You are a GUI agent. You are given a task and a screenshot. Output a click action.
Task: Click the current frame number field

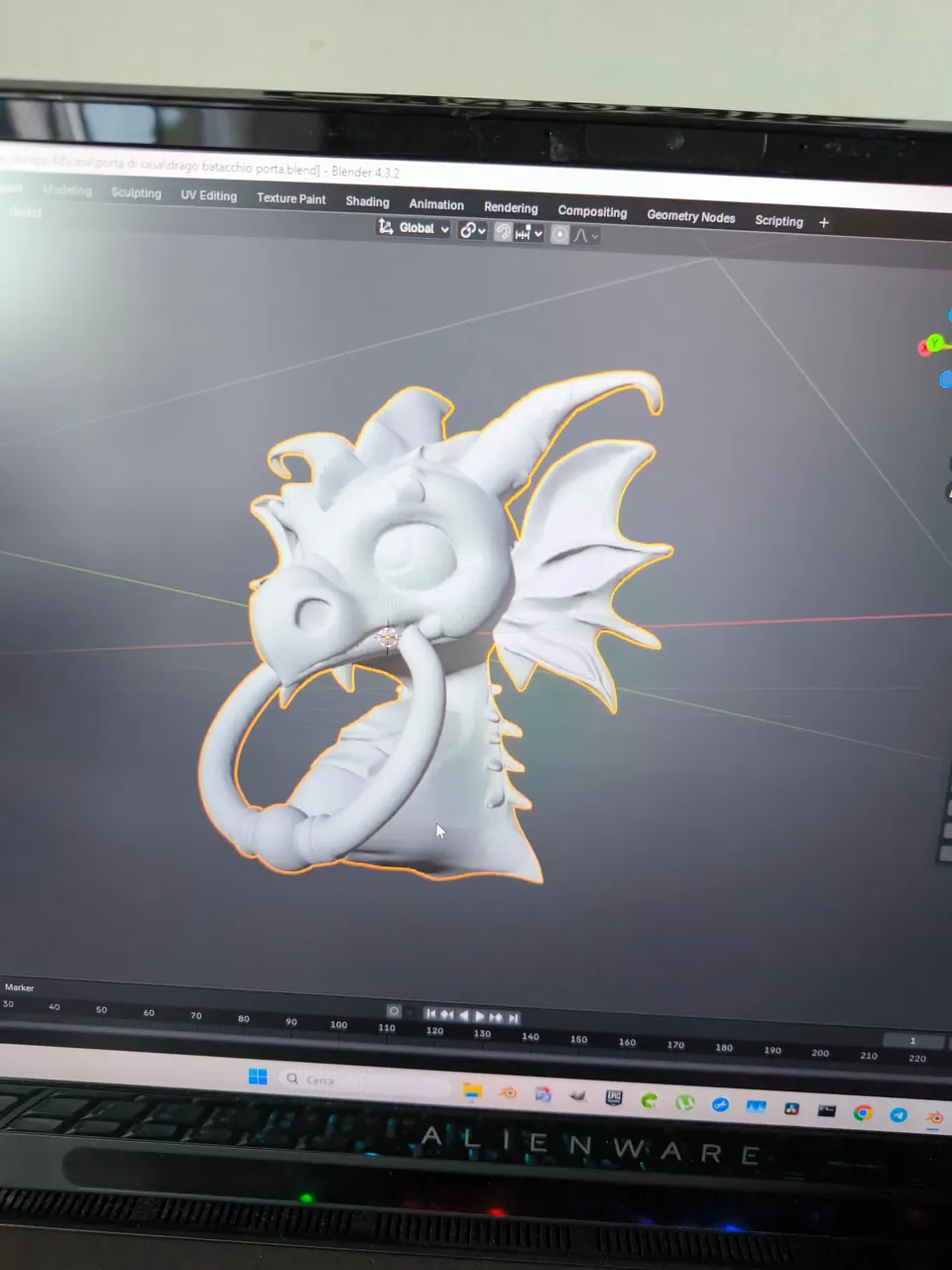(x=913, y=1041)
